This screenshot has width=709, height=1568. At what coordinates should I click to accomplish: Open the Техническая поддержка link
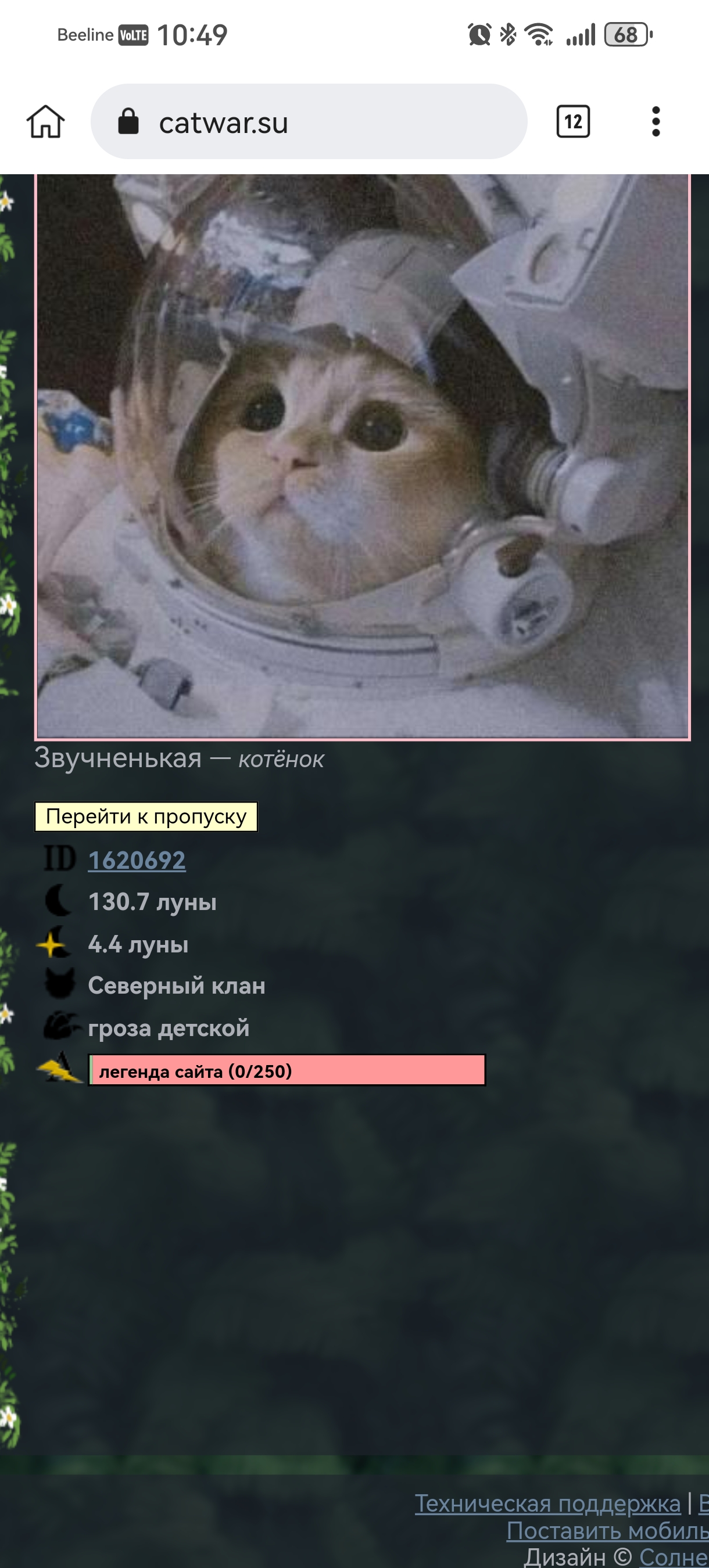pos(547,1503)
